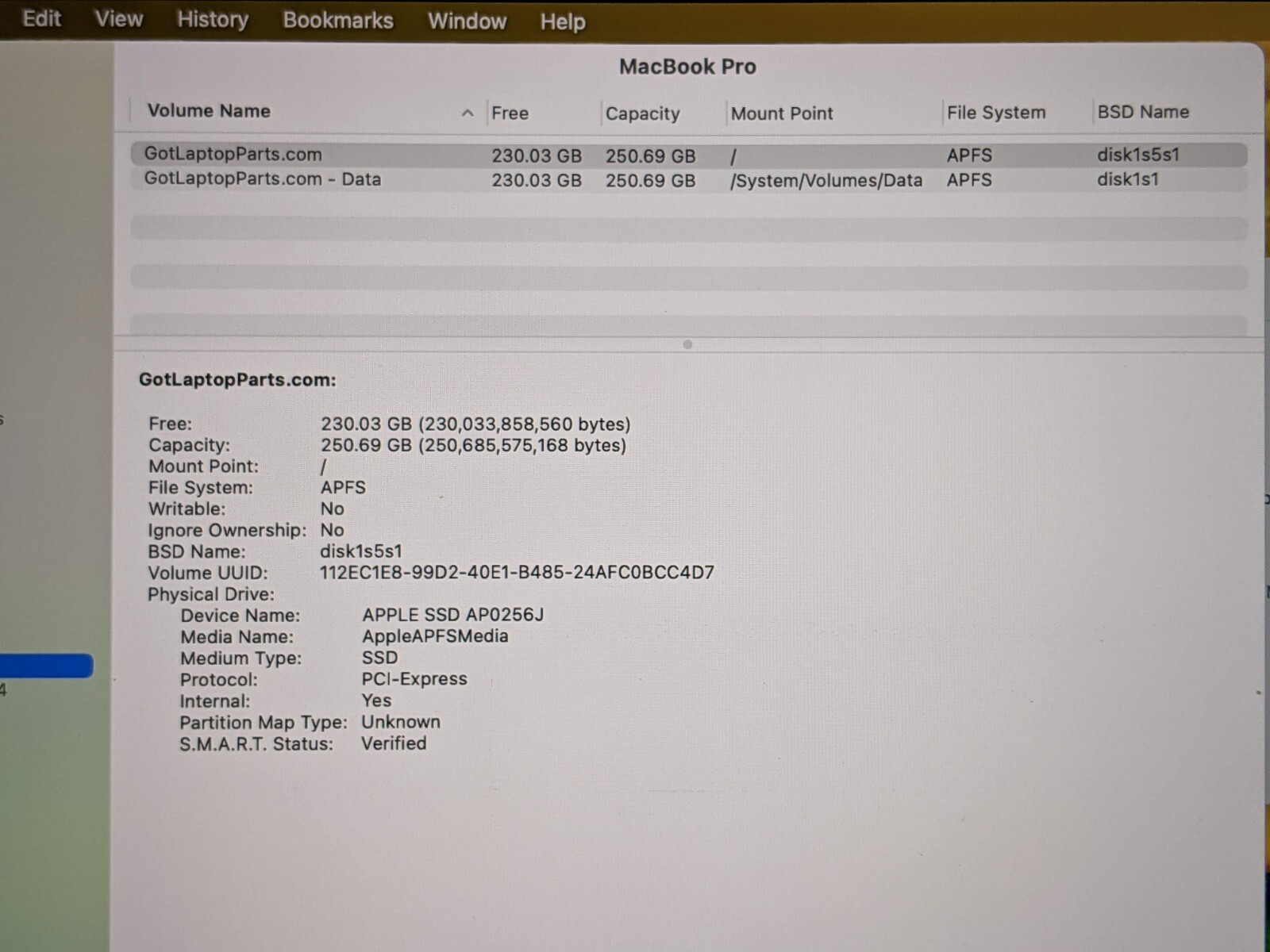Open the Help menu
1270x952 pixels.
[x=563, y=22]
